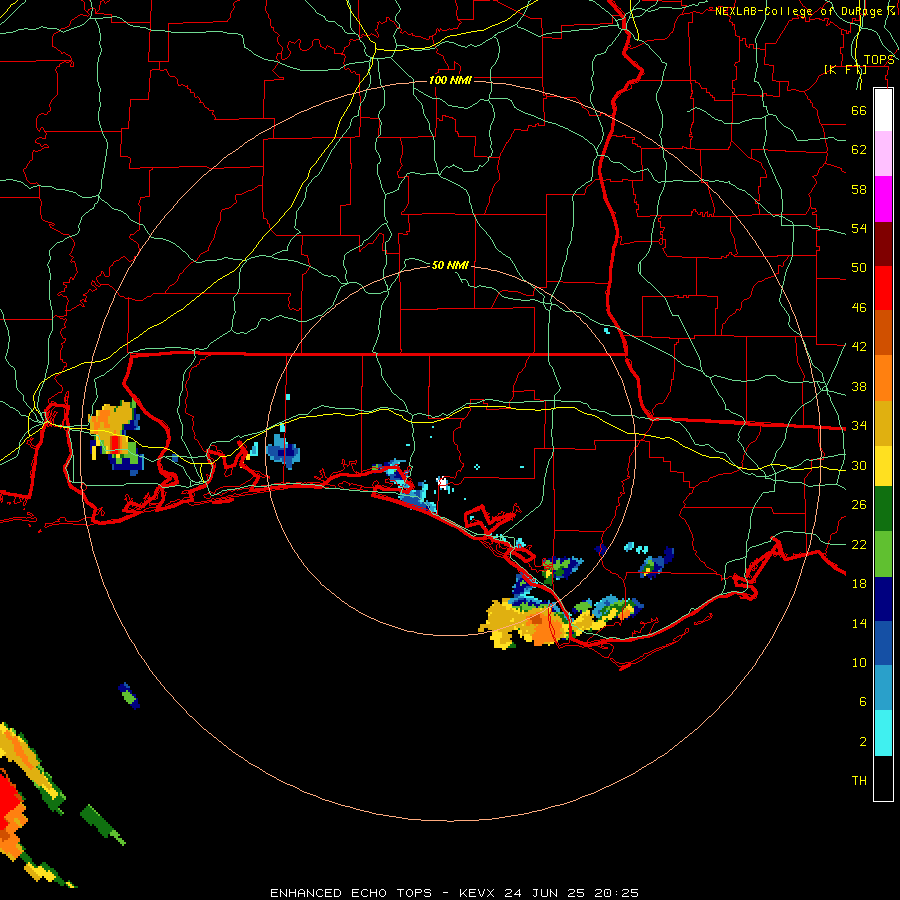Click the "24 JUN 25" date text

point(545,893)
